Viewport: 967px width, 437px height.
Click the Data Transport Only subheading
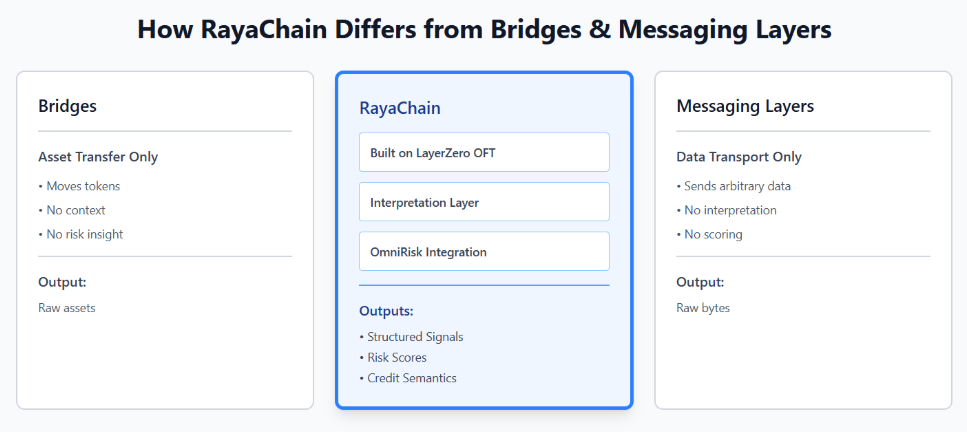739,157
